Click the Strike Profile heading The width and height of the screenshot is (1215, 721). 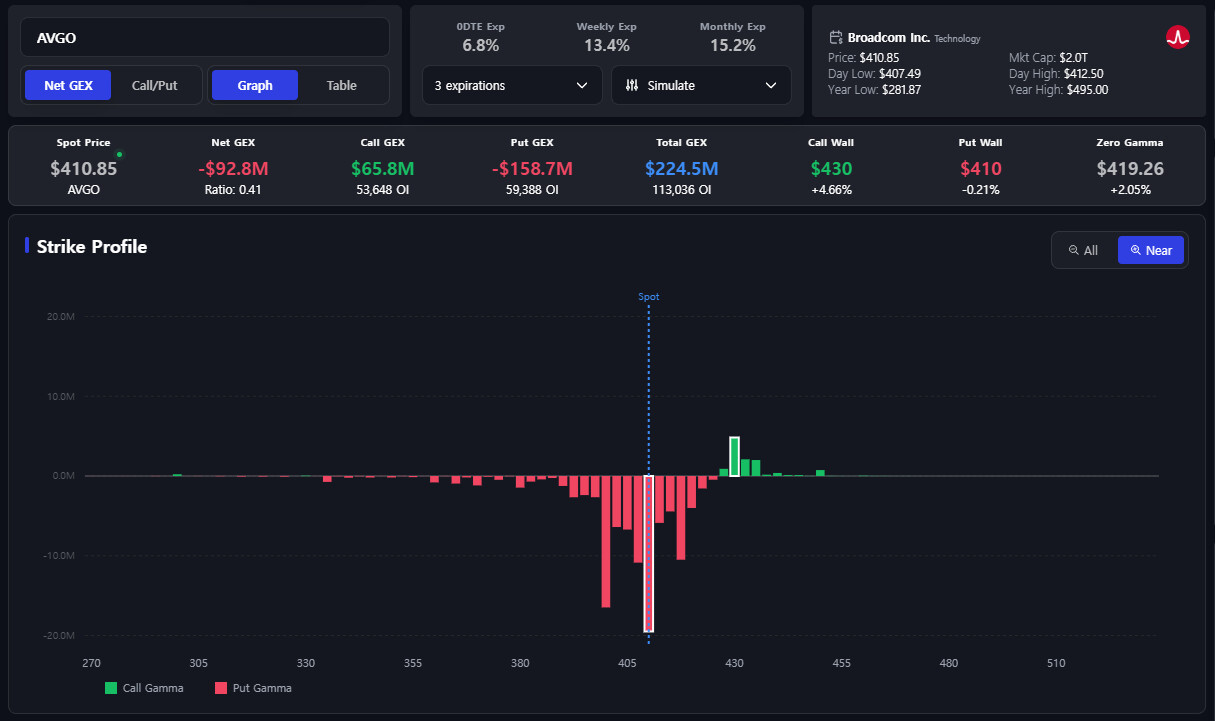click(x=92, y=247)
